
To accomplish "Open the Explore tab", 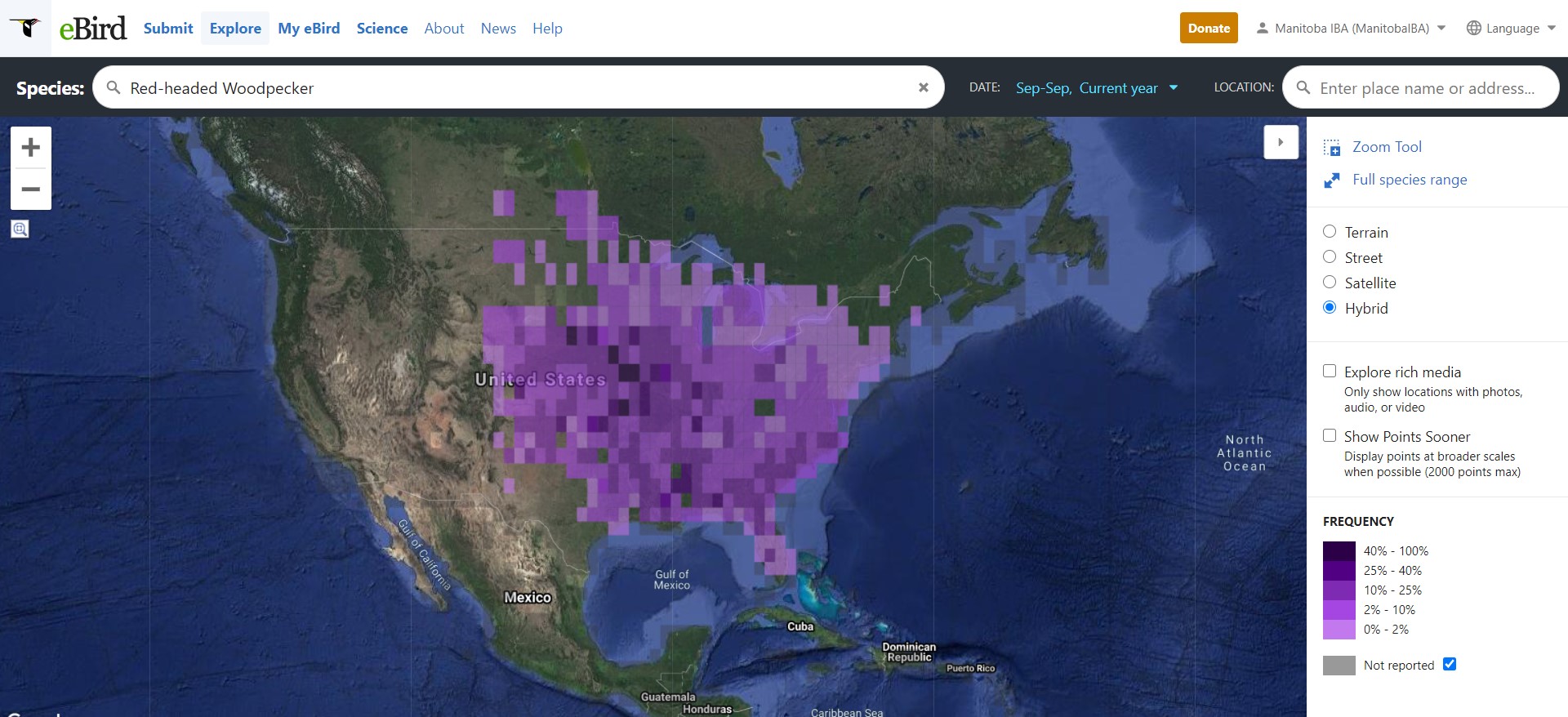I will point(235,29).
